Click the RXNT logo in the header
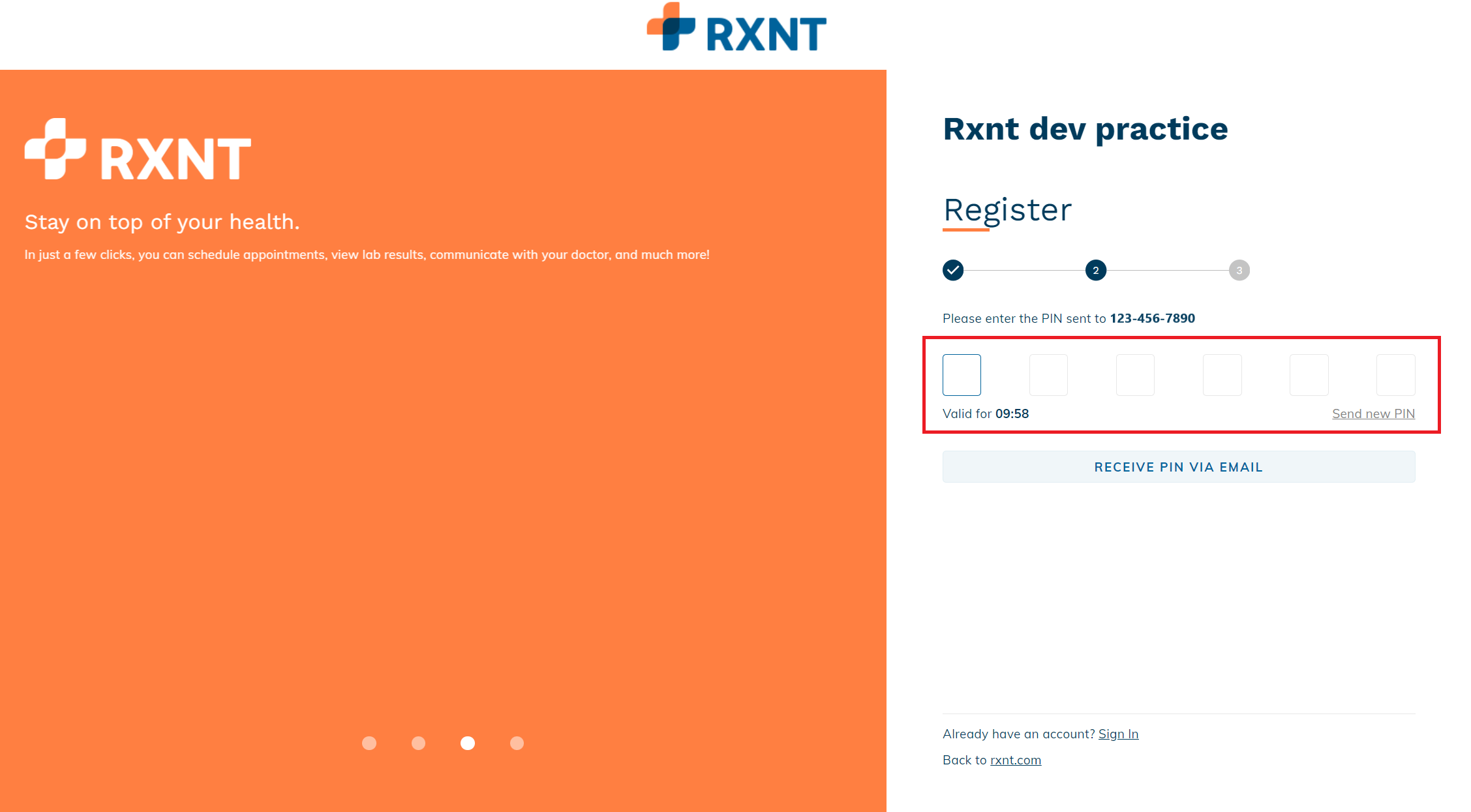This screenshot has height=812, width=1471. point(736,27)
